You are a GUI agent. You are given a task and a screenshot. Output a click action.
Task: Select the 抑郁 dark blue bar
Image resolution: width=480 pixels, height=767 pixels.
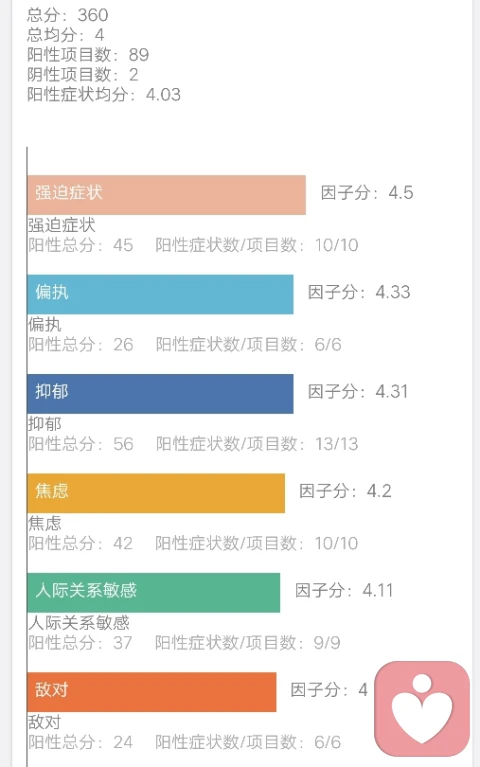tap(160, 394)
